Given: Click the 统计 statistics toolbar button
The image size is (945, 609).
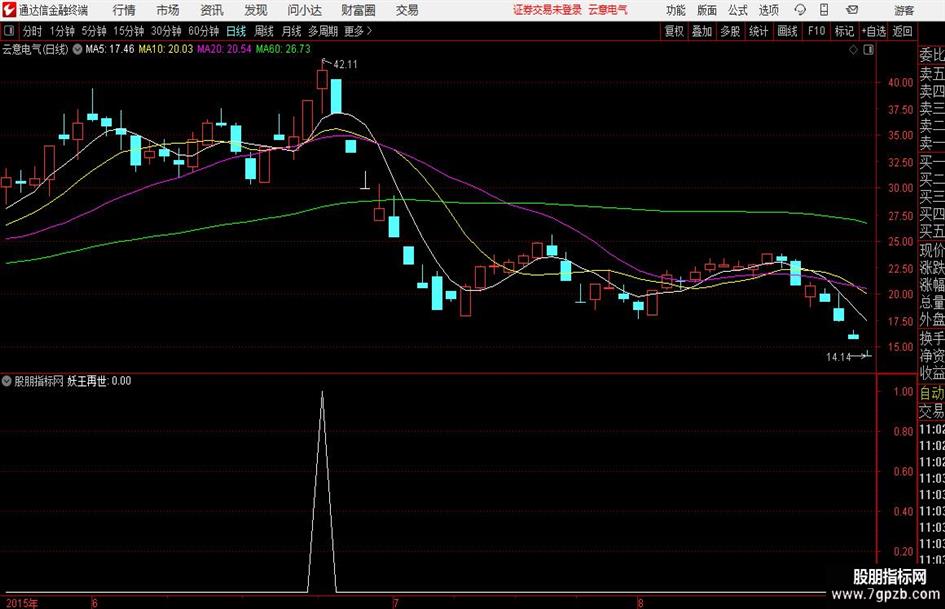Looking at the screenshot, I should (x=758, y=31).
